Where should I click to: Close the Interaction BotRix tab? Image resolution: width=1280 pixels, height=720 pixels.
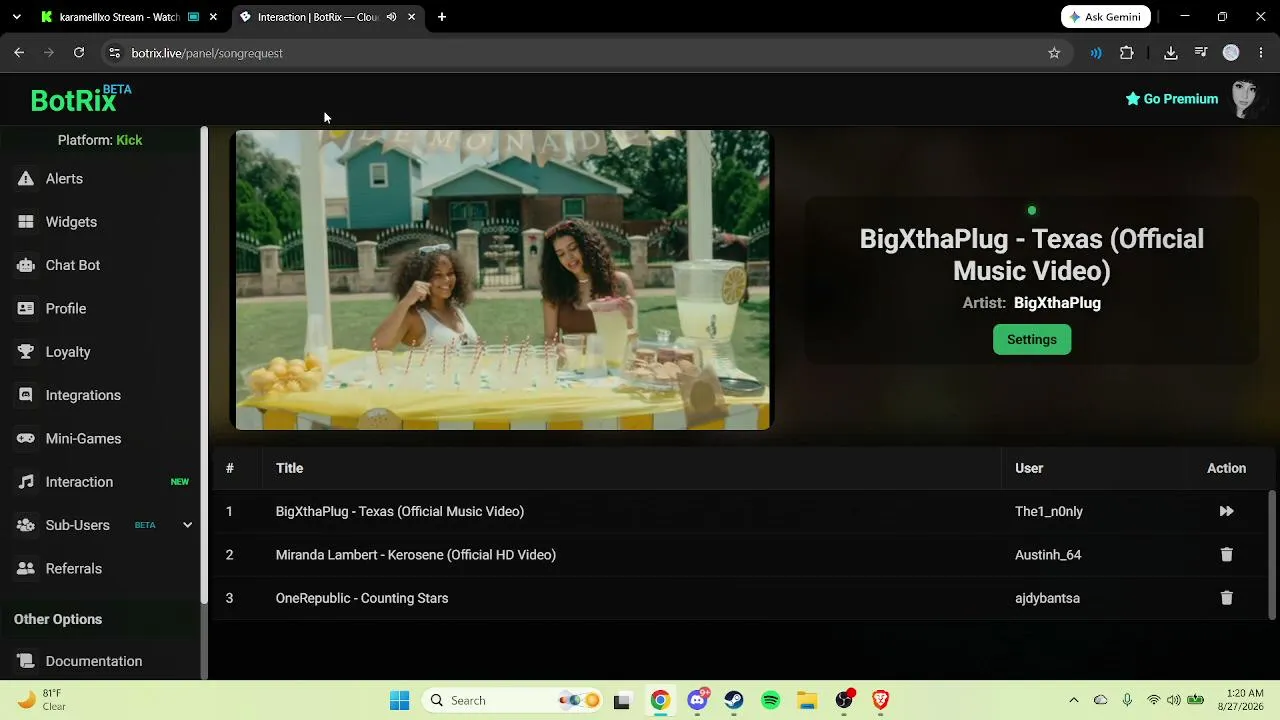(411, 17)
